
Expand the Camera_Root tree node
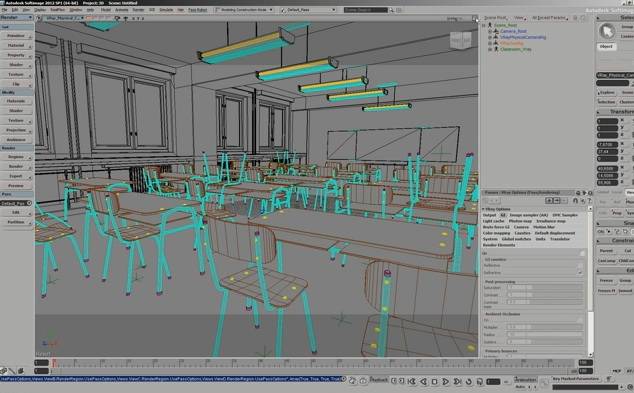click(x=490, y=31)
